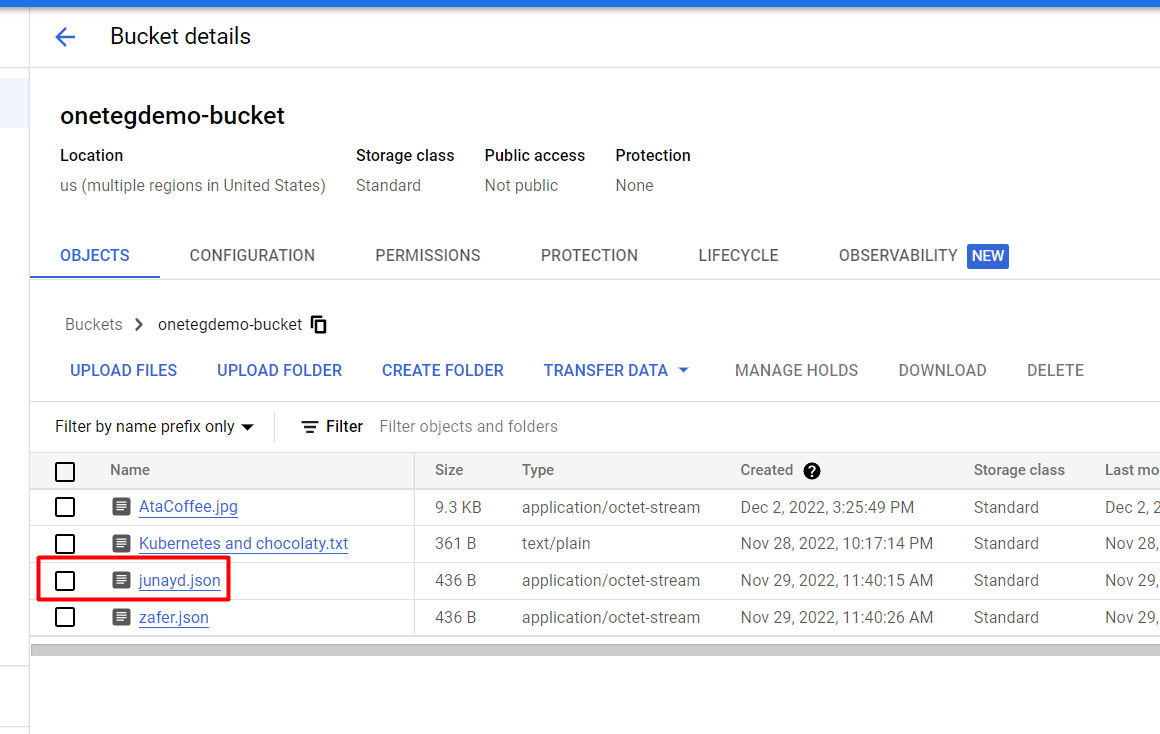Tick the checkbox for AtaCoffee.jpg
The height and width of the screenshot is (734, 1160).
pyautogui.click(x=65, y=507)
